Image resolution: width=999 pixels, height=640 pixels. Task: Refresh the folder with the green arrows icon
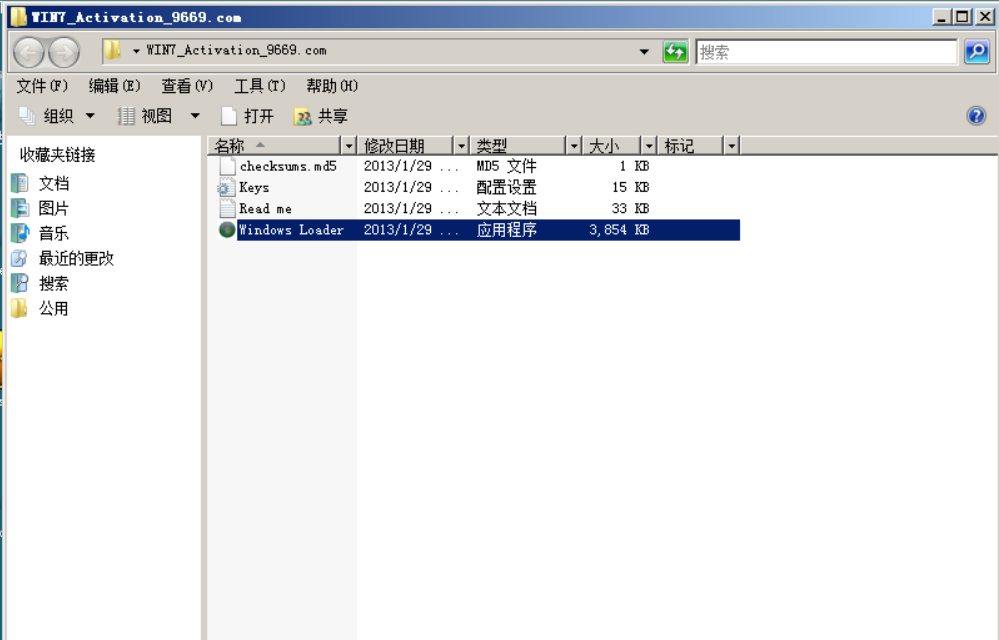(675, 52)
